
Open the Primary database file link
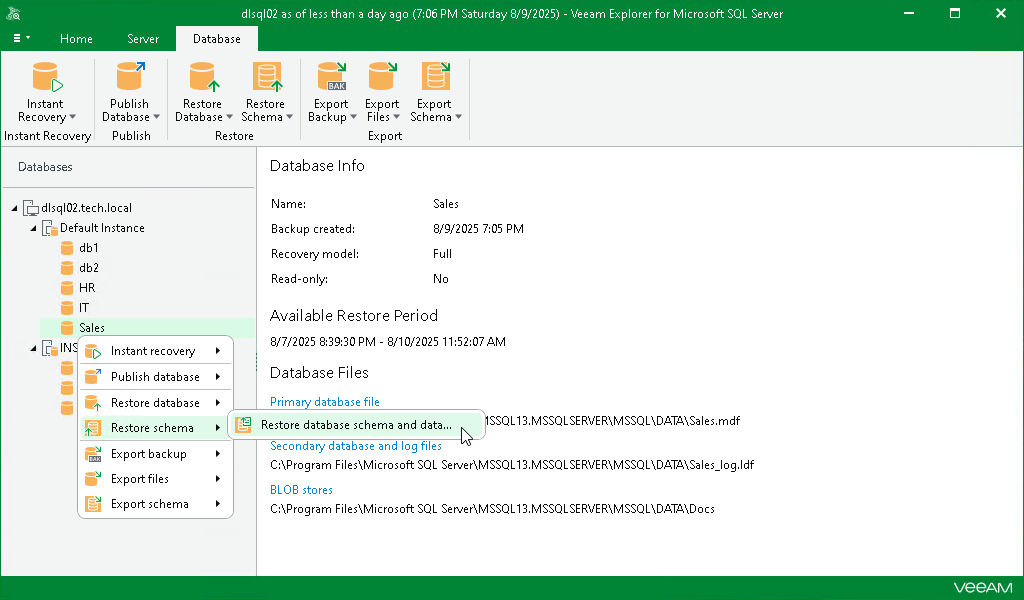pos(324,401)
